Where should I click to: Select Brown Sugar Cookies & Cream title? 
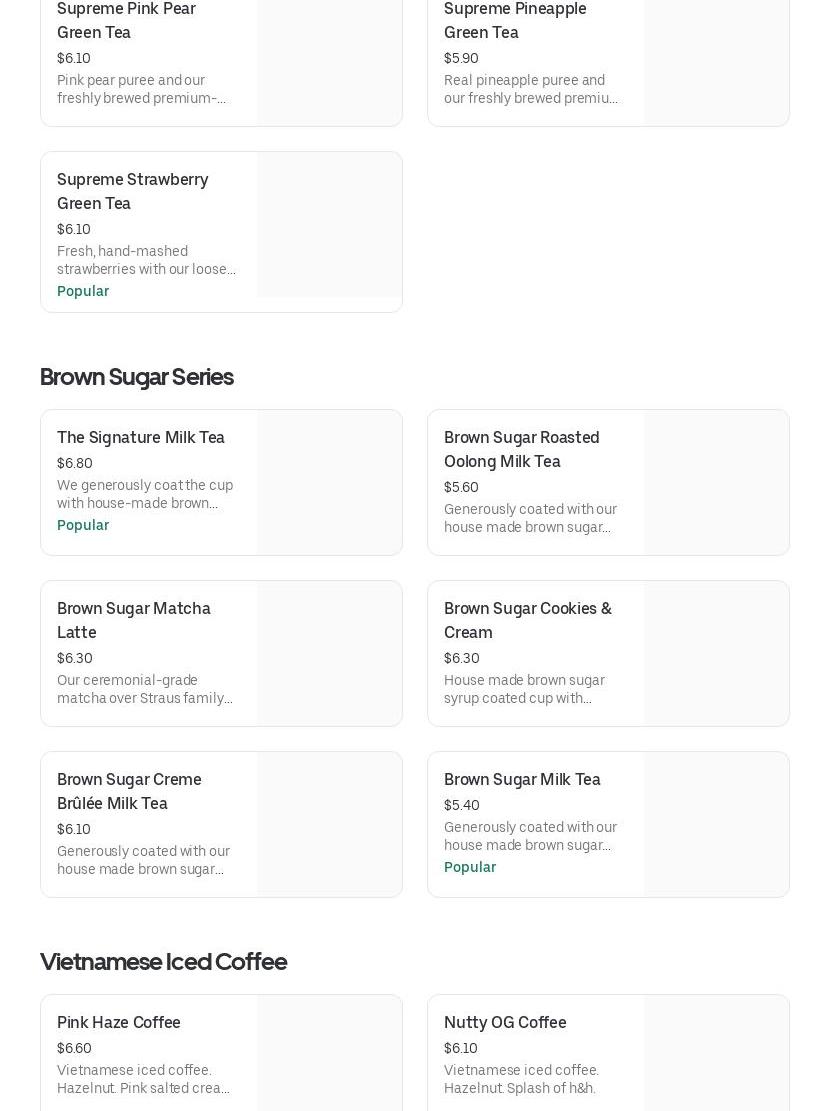[x=527, y=620]
